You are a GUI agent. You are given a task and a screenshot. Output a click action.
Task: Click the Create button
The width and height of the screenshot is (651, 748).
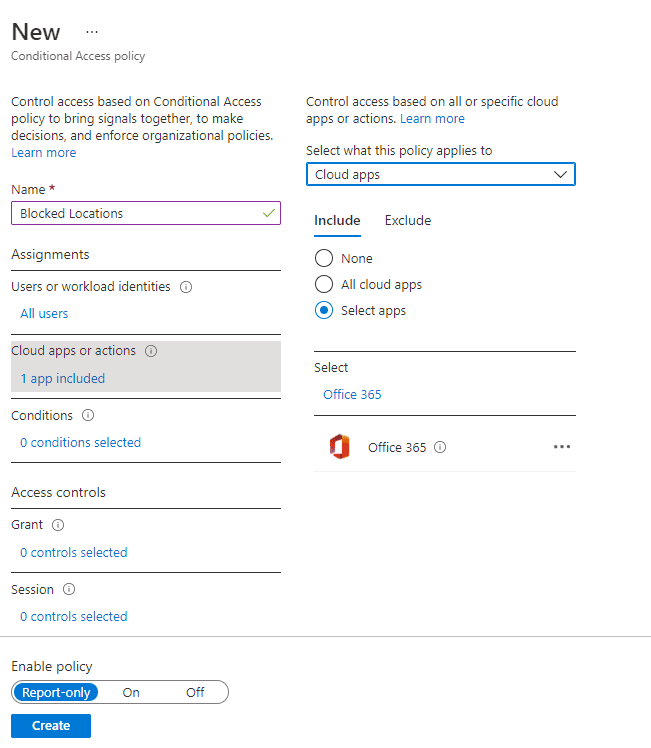point(51,726)
